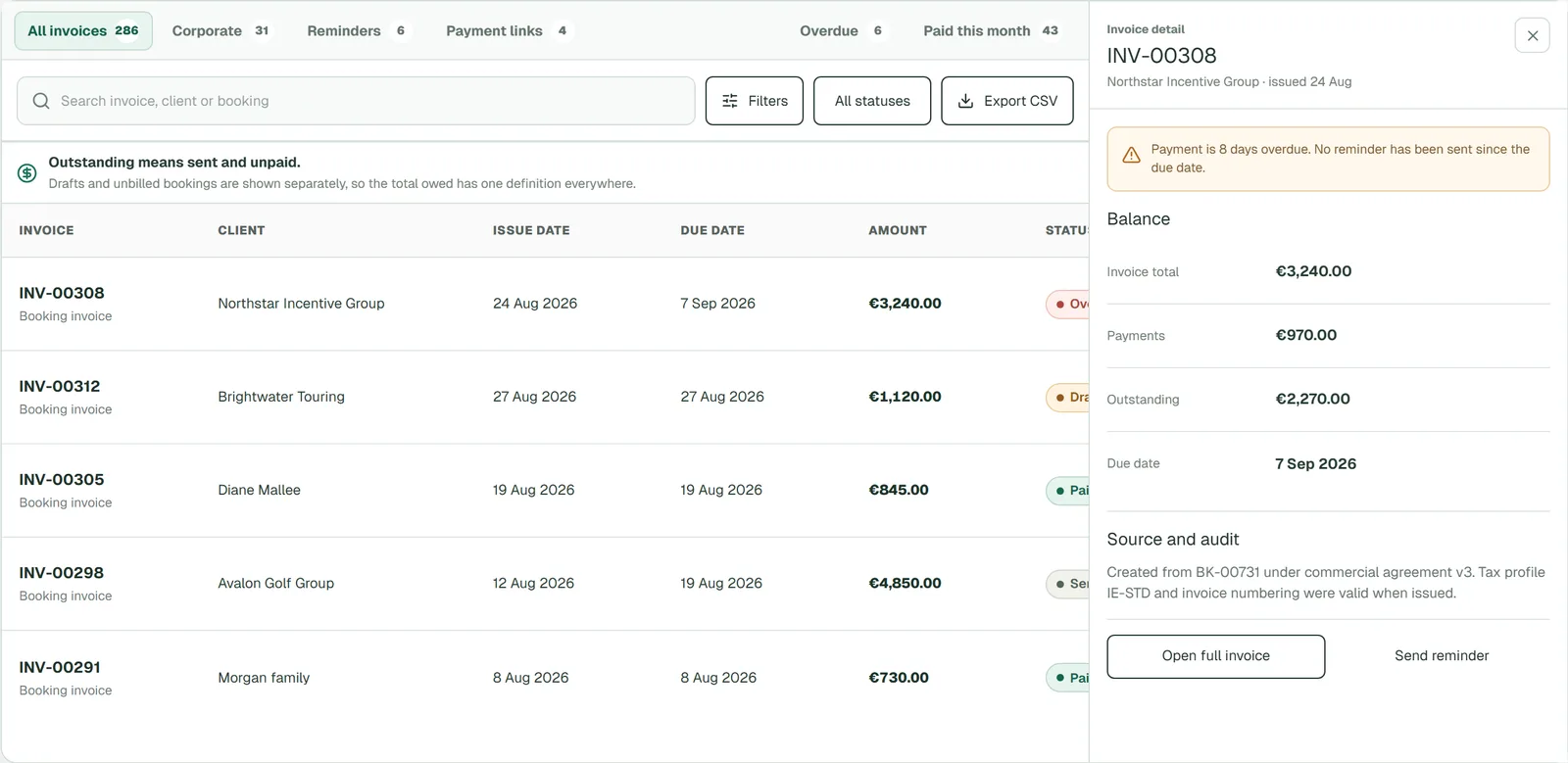Select invoice INV-00312 in the table
This screenshot has width=1568, height=763.
tap(60, 386)
